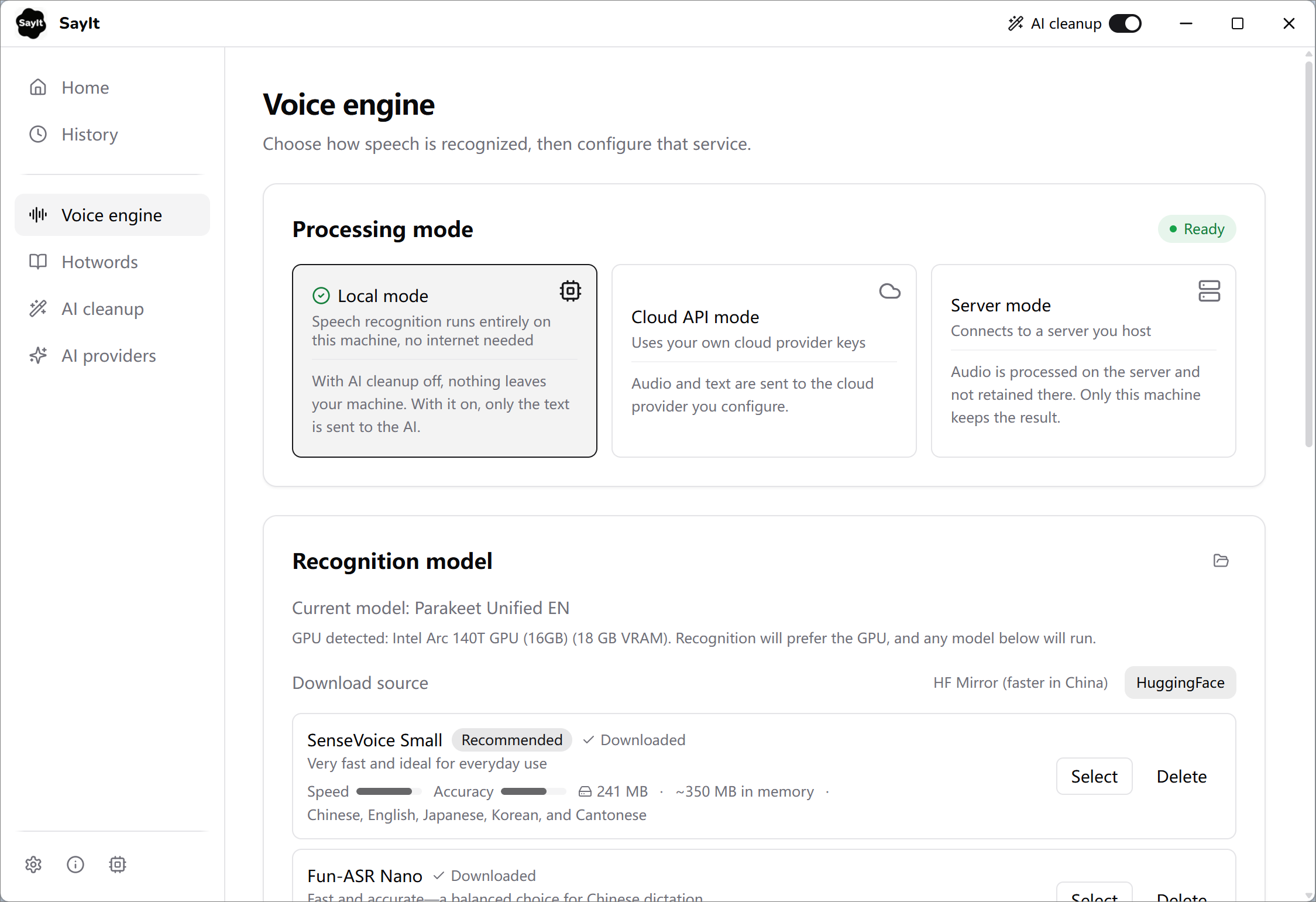Click the SenseVoice Recommended badge

[512, 740]
